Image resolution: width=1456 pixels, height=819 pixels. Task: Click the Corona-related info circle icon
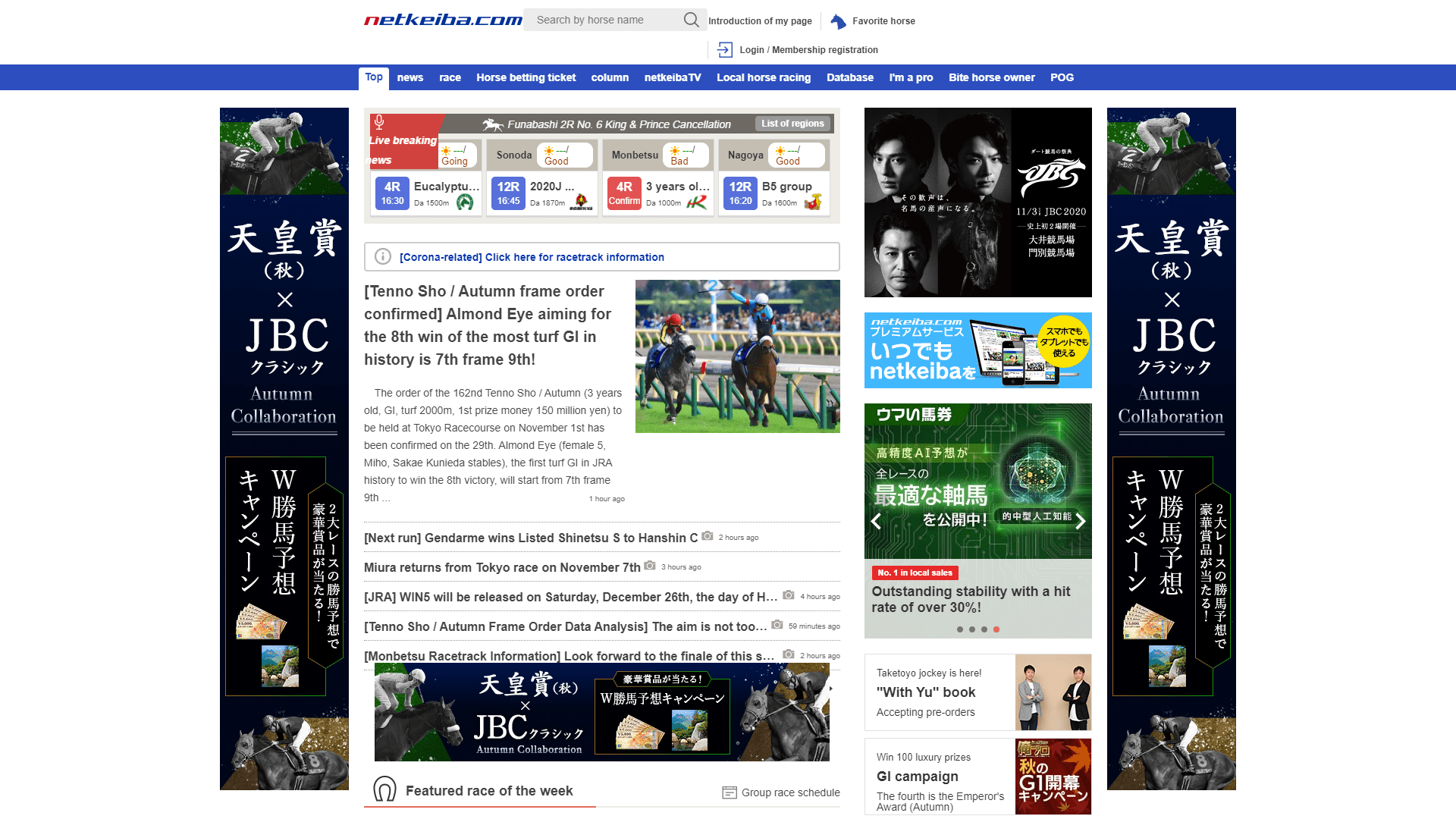(x=383, y=257)
